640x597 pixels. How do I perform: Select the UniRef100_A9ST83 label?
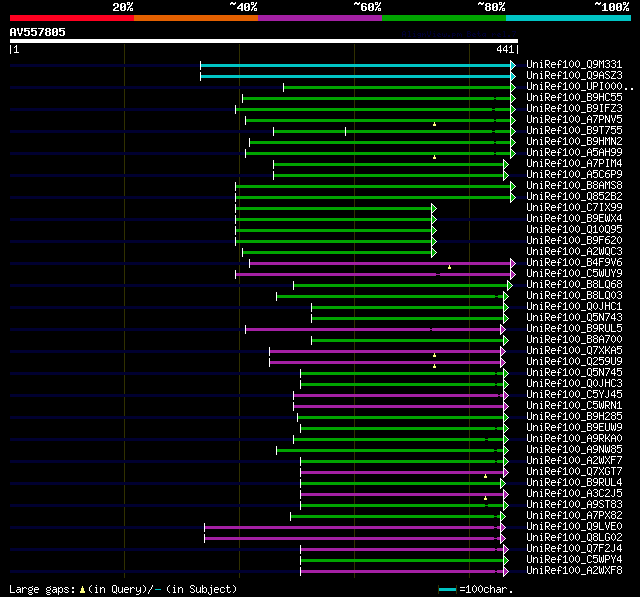coord(574,505)
